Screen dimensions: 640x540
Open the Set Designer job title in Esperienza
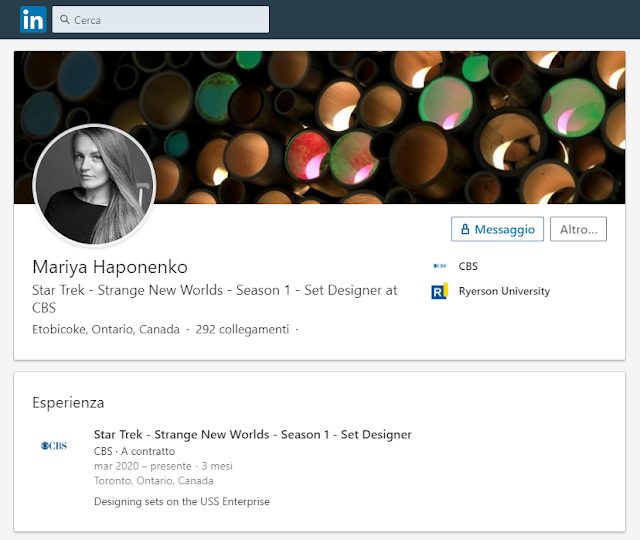[253, 434]
